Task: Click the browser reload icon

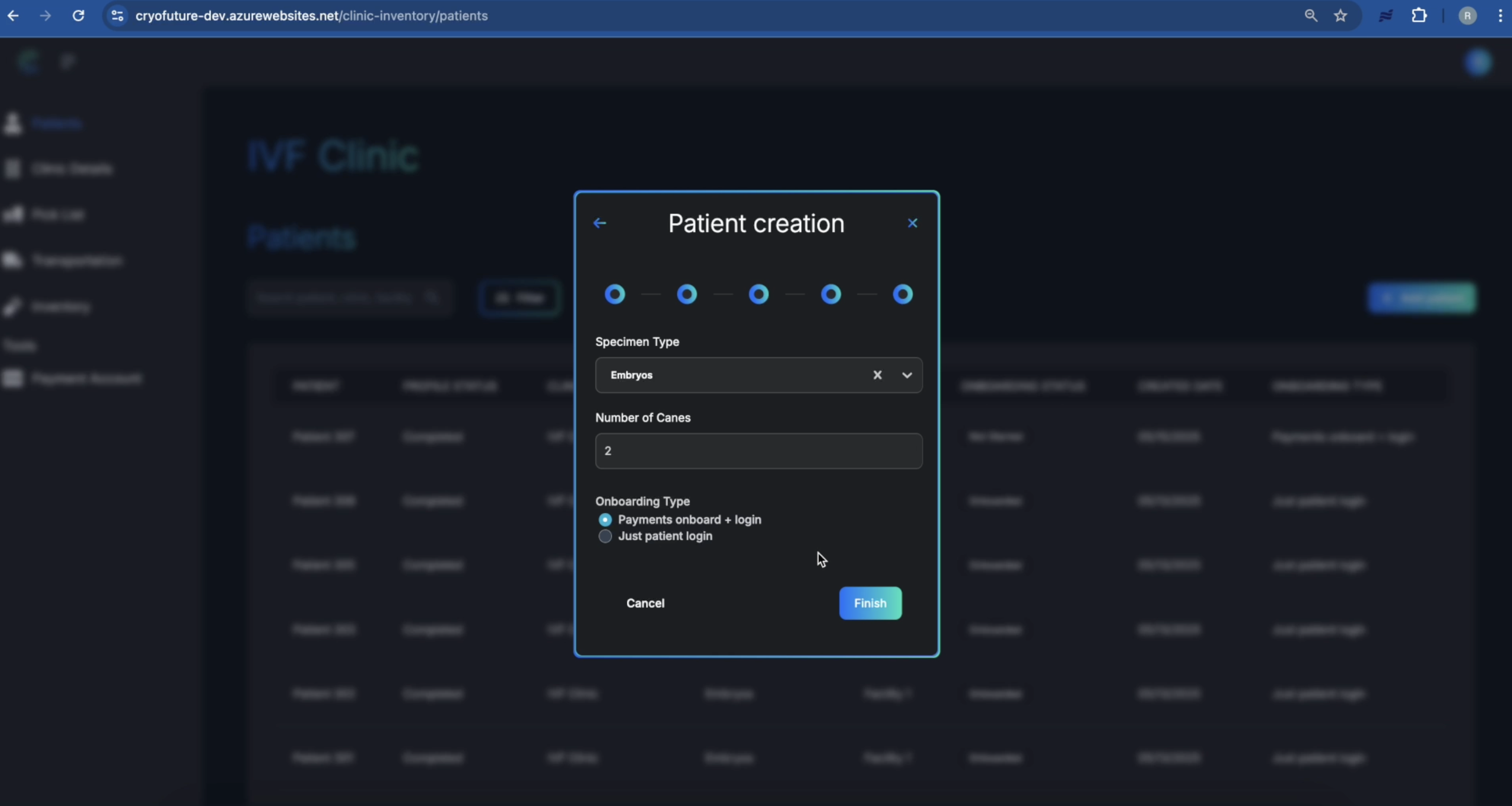Action: (78, 16)
